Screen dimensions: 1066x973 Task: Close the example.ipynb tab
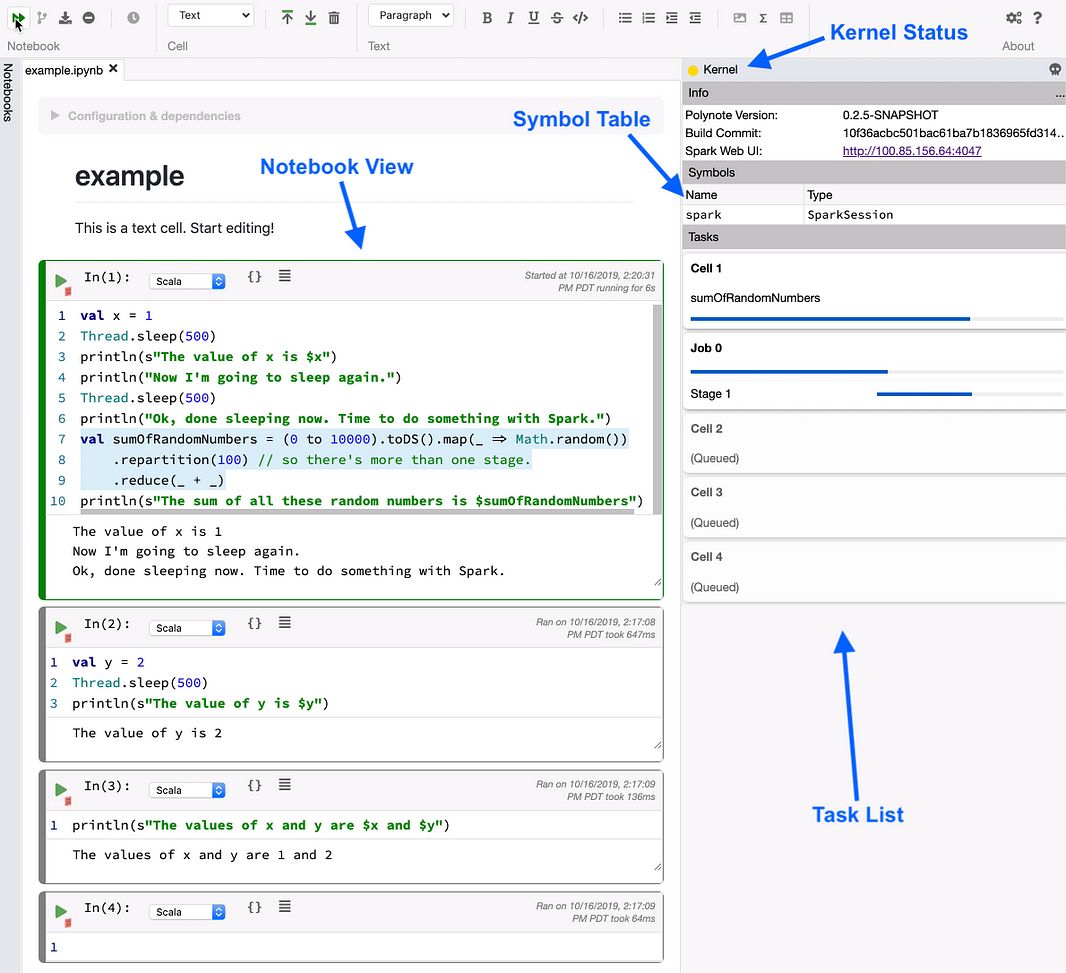click(x=114, y=69)
